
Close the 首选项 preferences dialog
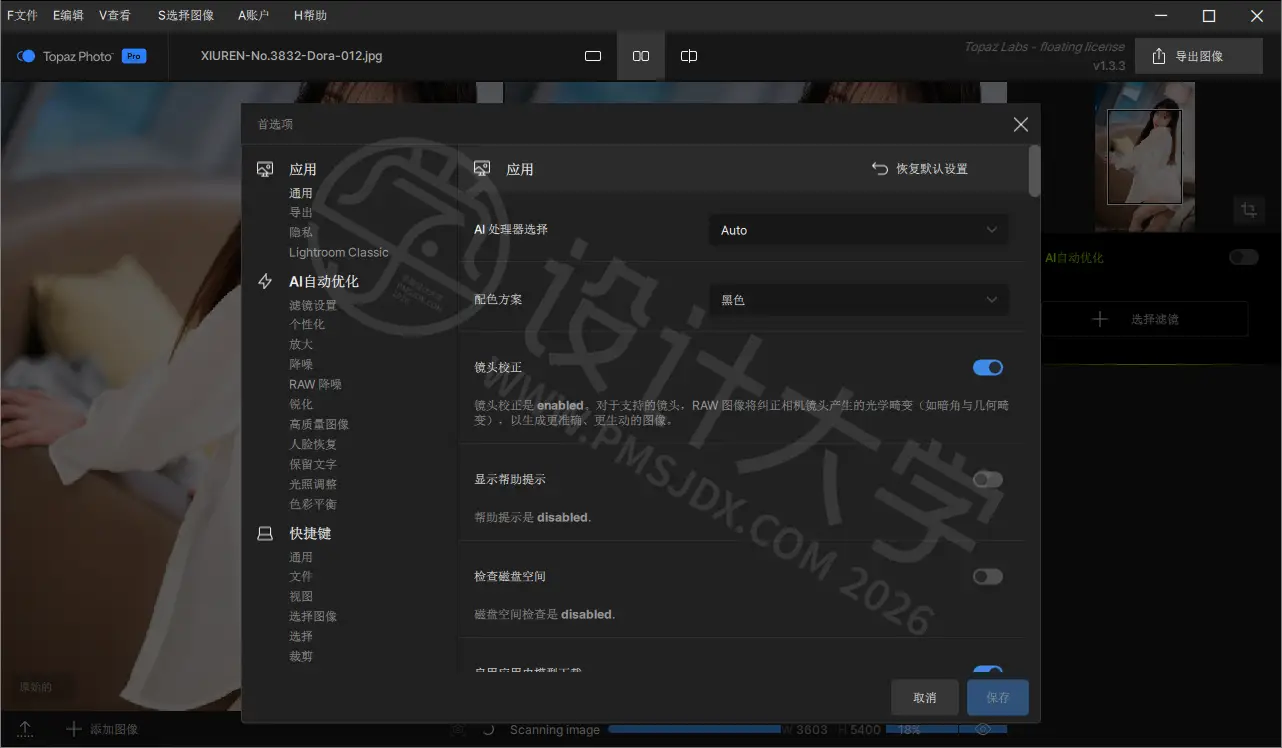point(1020,124)
